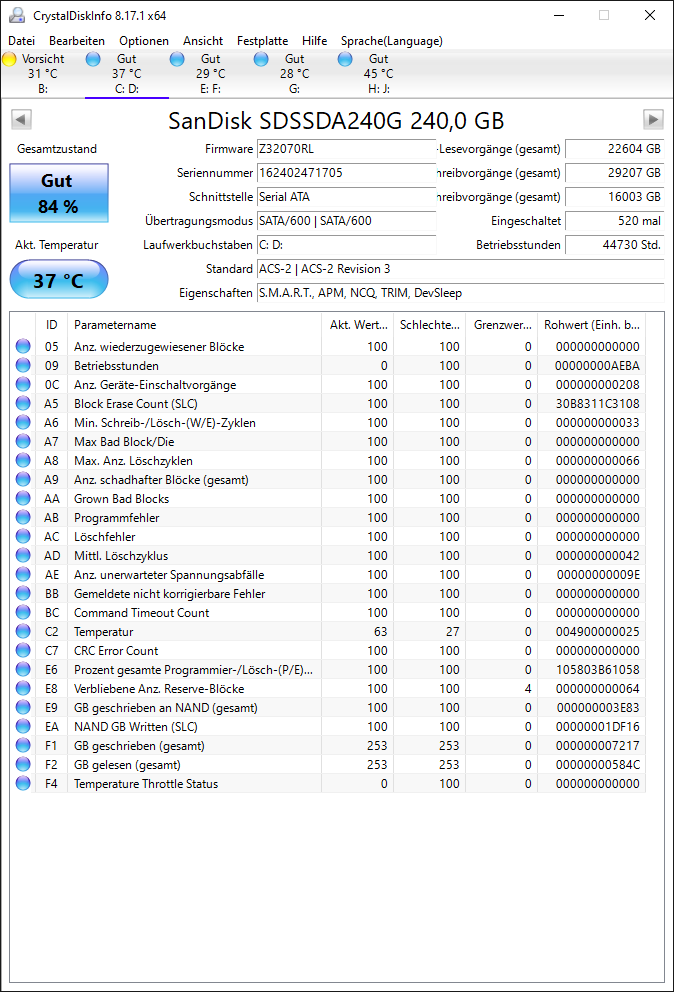Select the Vorsicht disk B: tab
This screenshot has height=992, width=674.
coord(43,73)
